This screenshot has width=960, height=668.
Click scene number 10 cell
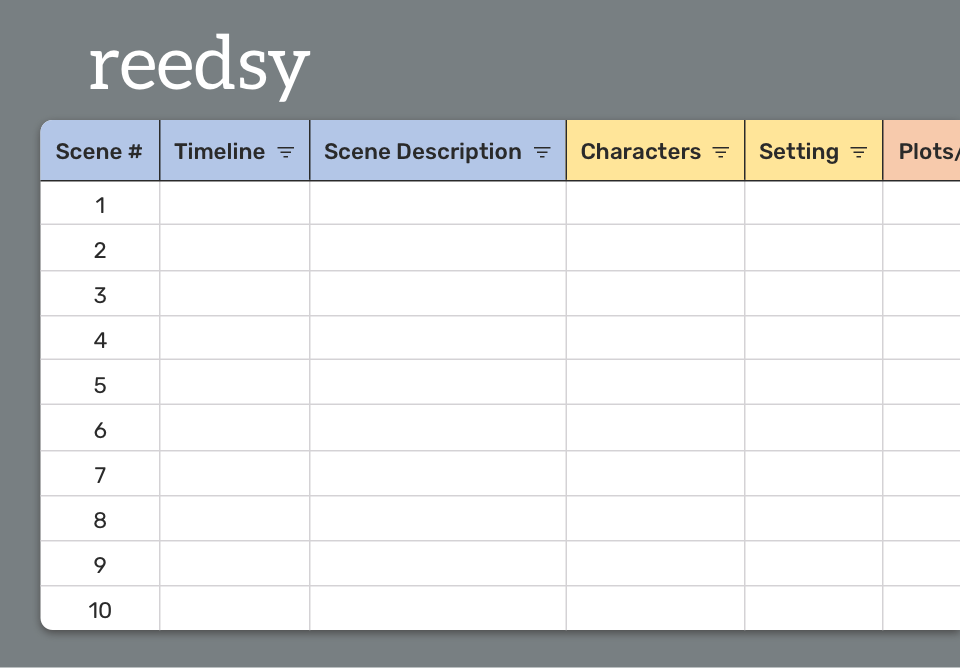pyautogui.click(x=100, y=610)
